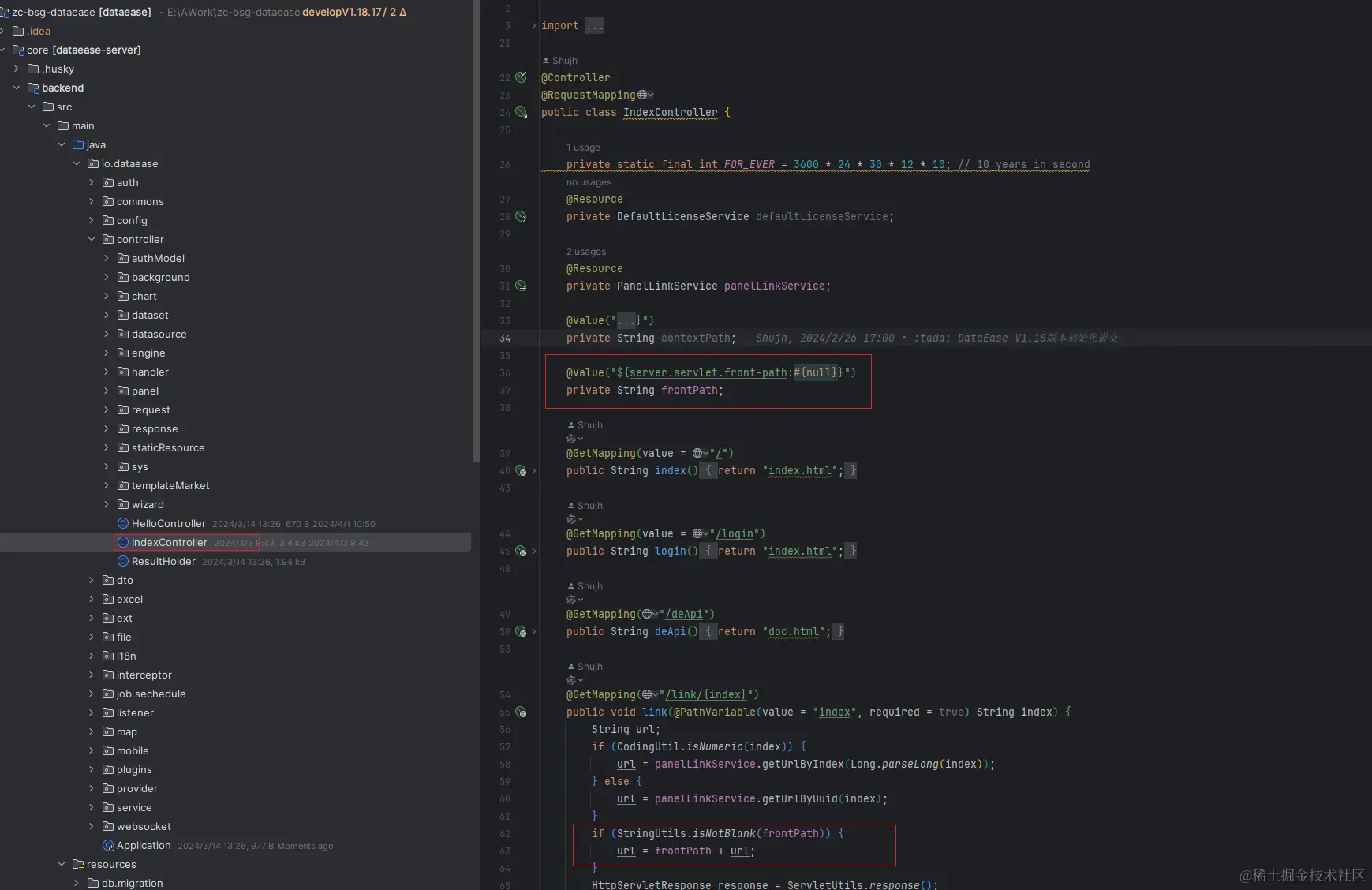Expand the .husky folder
Viewport: 1372px width, 890px height.
(17, 69)
